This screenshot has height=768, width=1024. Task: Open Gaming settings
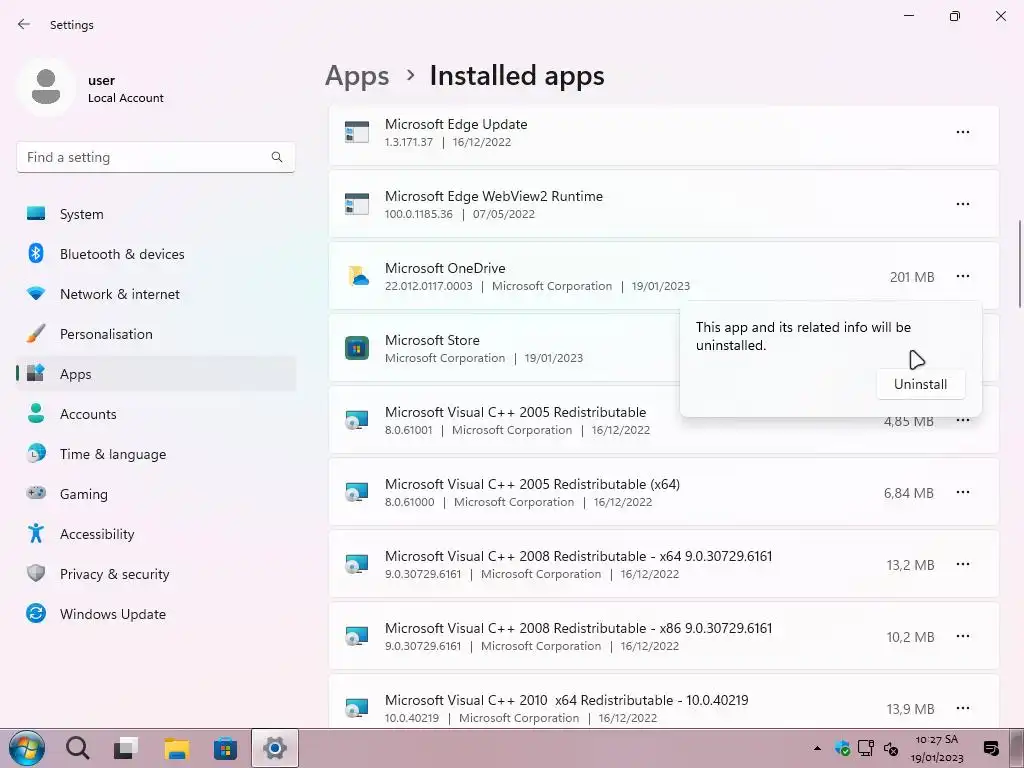tap(156, 494)
